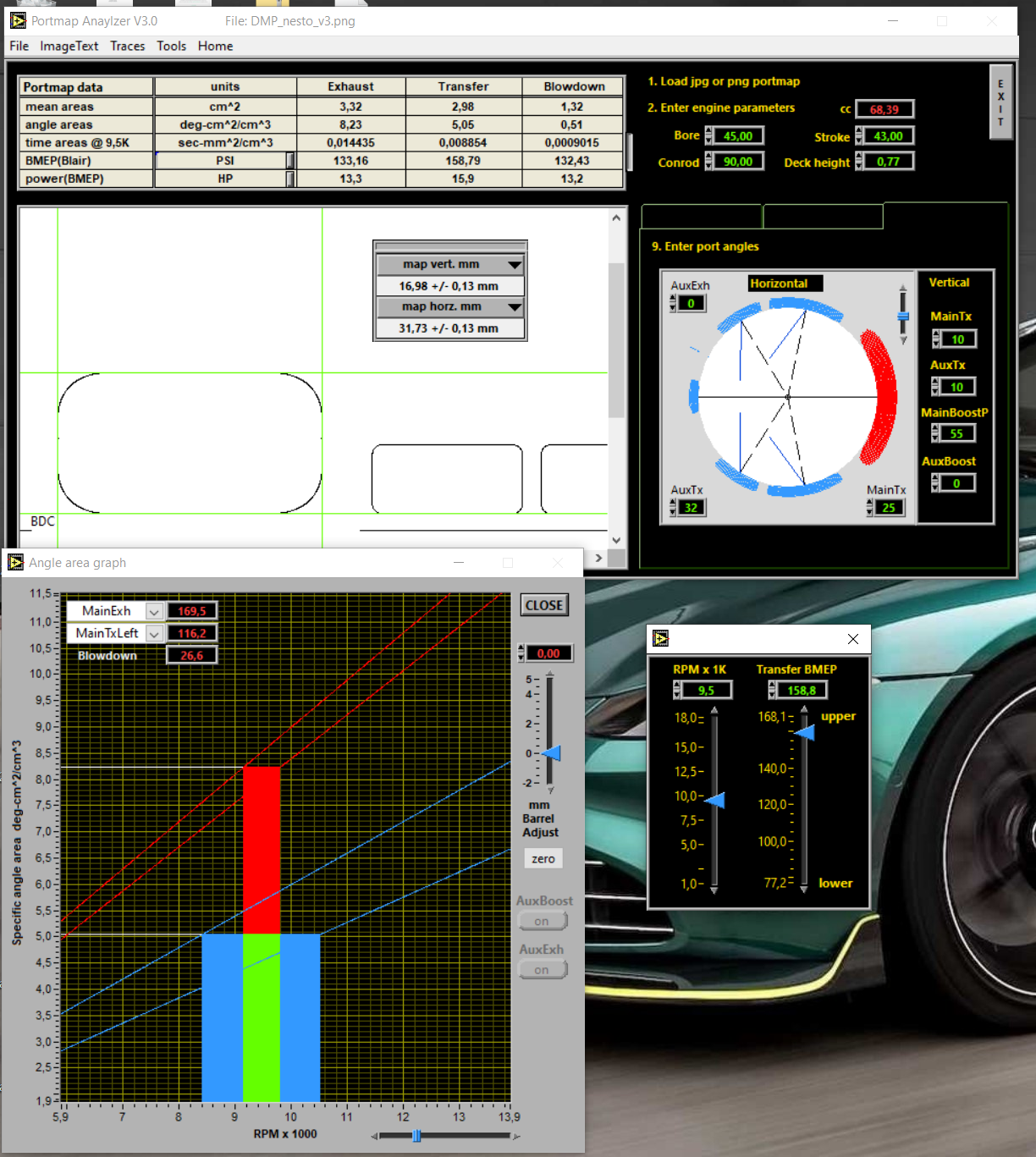
Task: Open the MainTxLeft trace dropdown
Action: pyautogui.click(x=154, y=633)
